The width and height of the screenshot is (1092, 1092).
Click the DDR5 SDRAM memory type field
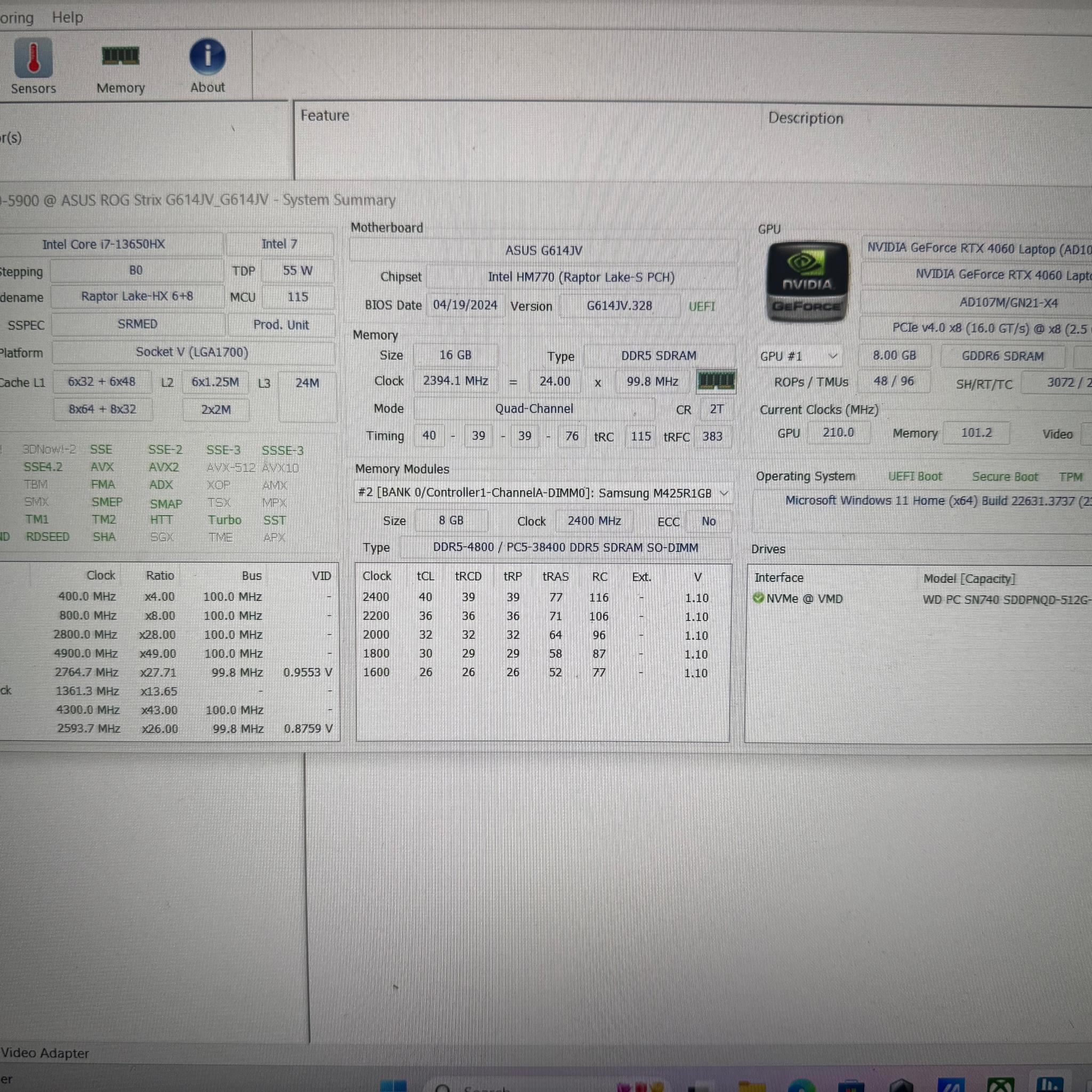(x=659, y=356)
